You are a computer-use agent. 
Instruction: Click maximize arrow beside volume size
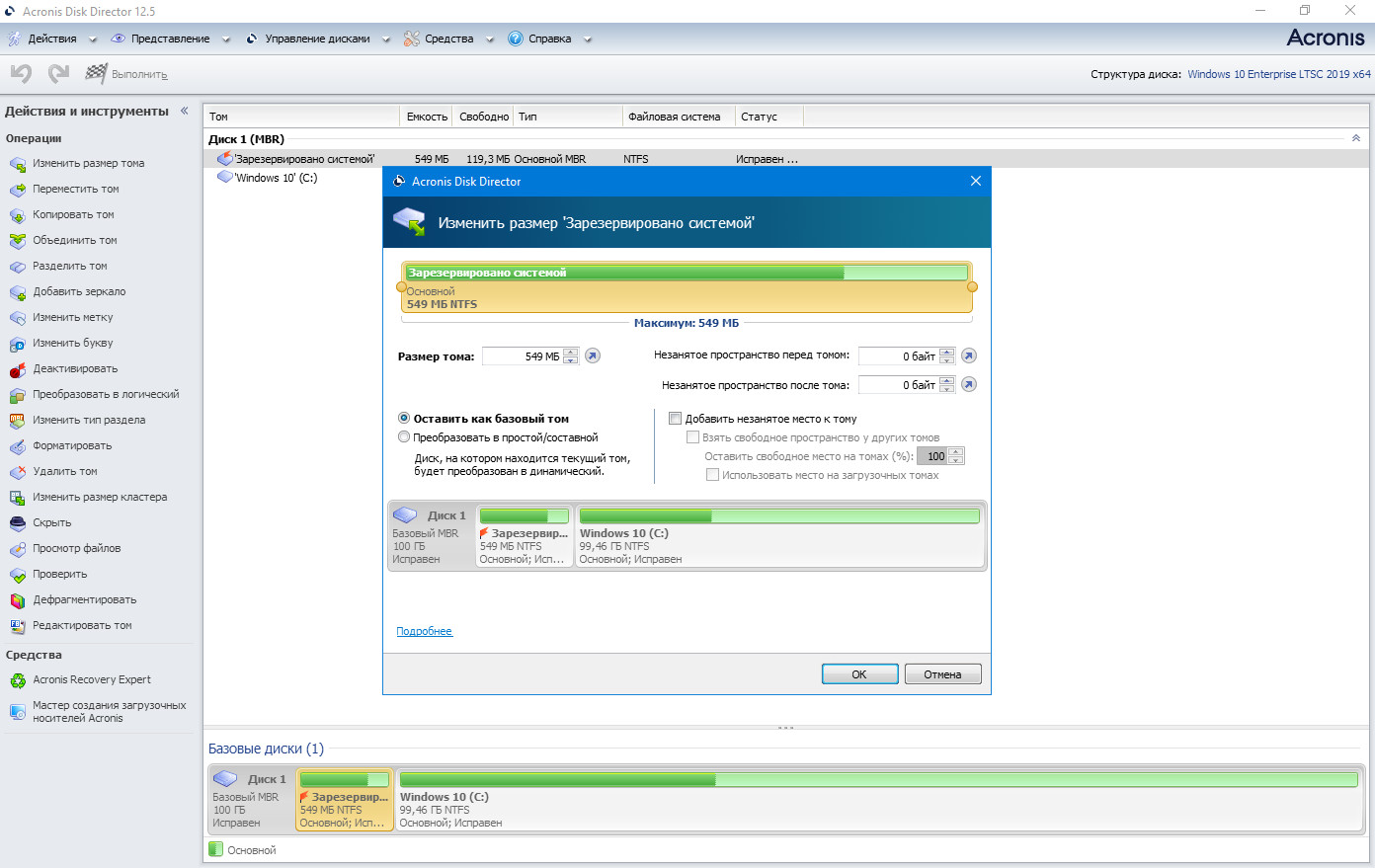point(593,356)
